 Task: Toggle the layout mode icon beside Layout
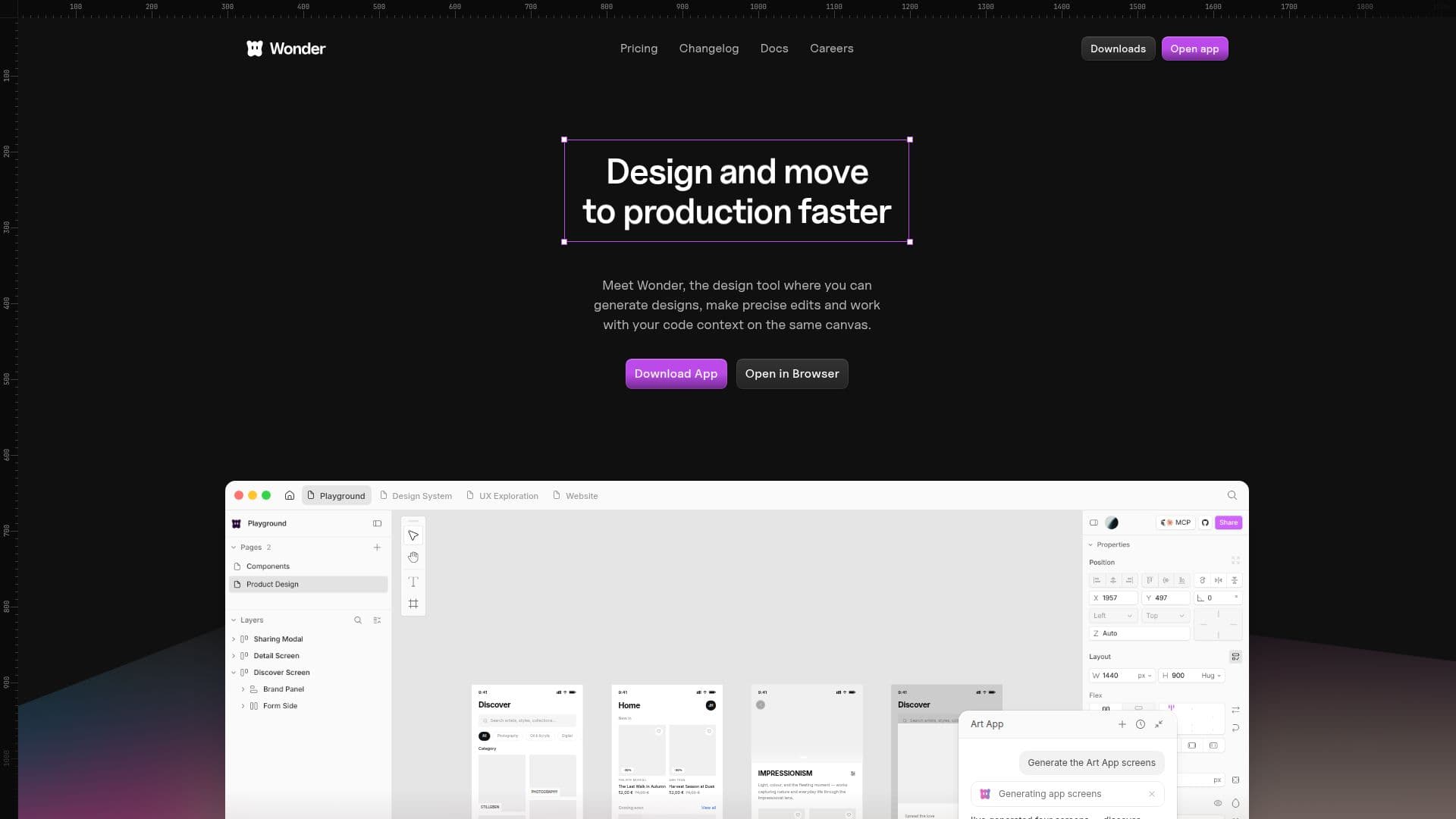coord(1235,657)
